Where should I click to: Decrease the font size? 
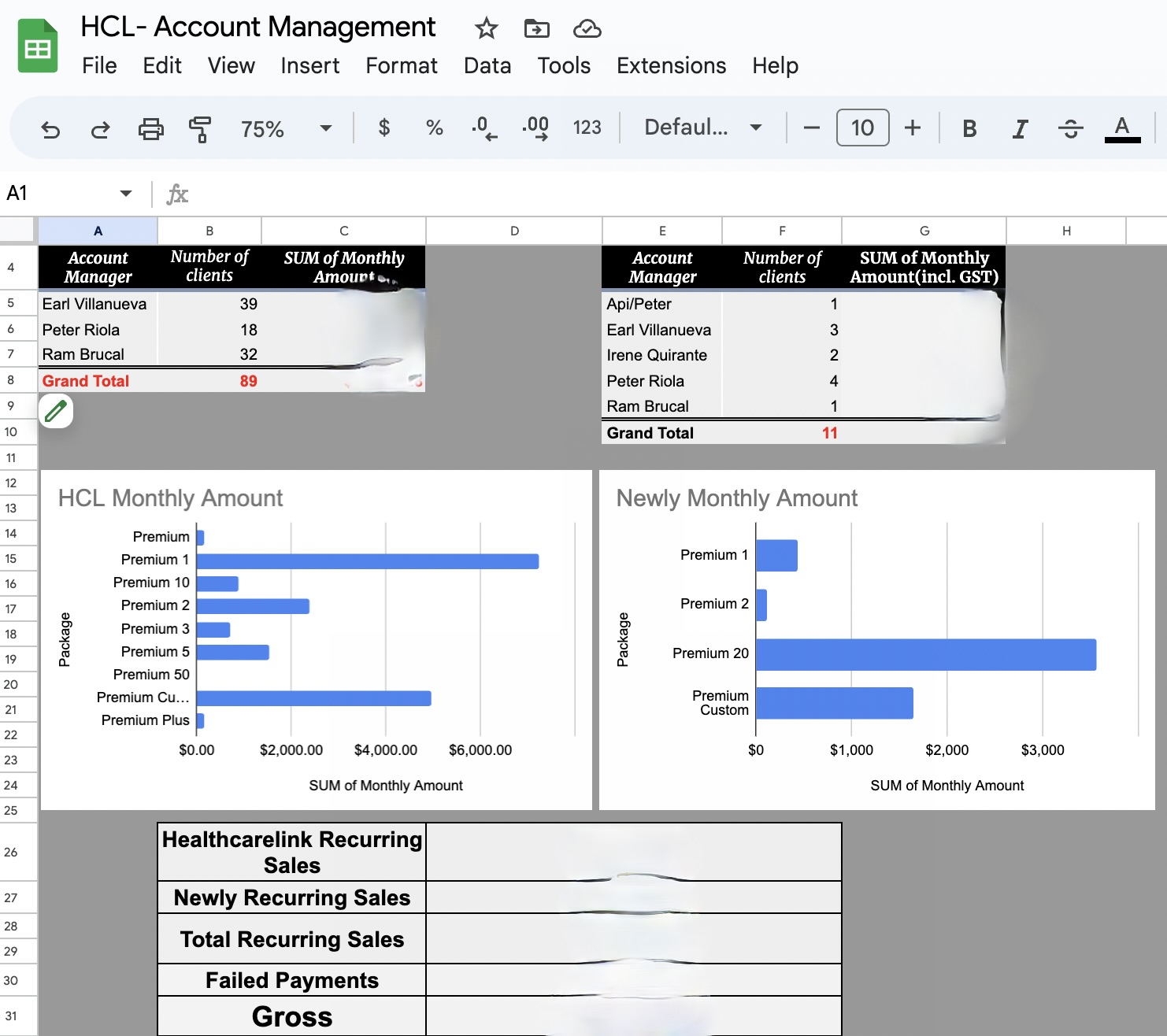pyautogui.click(x=811, y=128)
